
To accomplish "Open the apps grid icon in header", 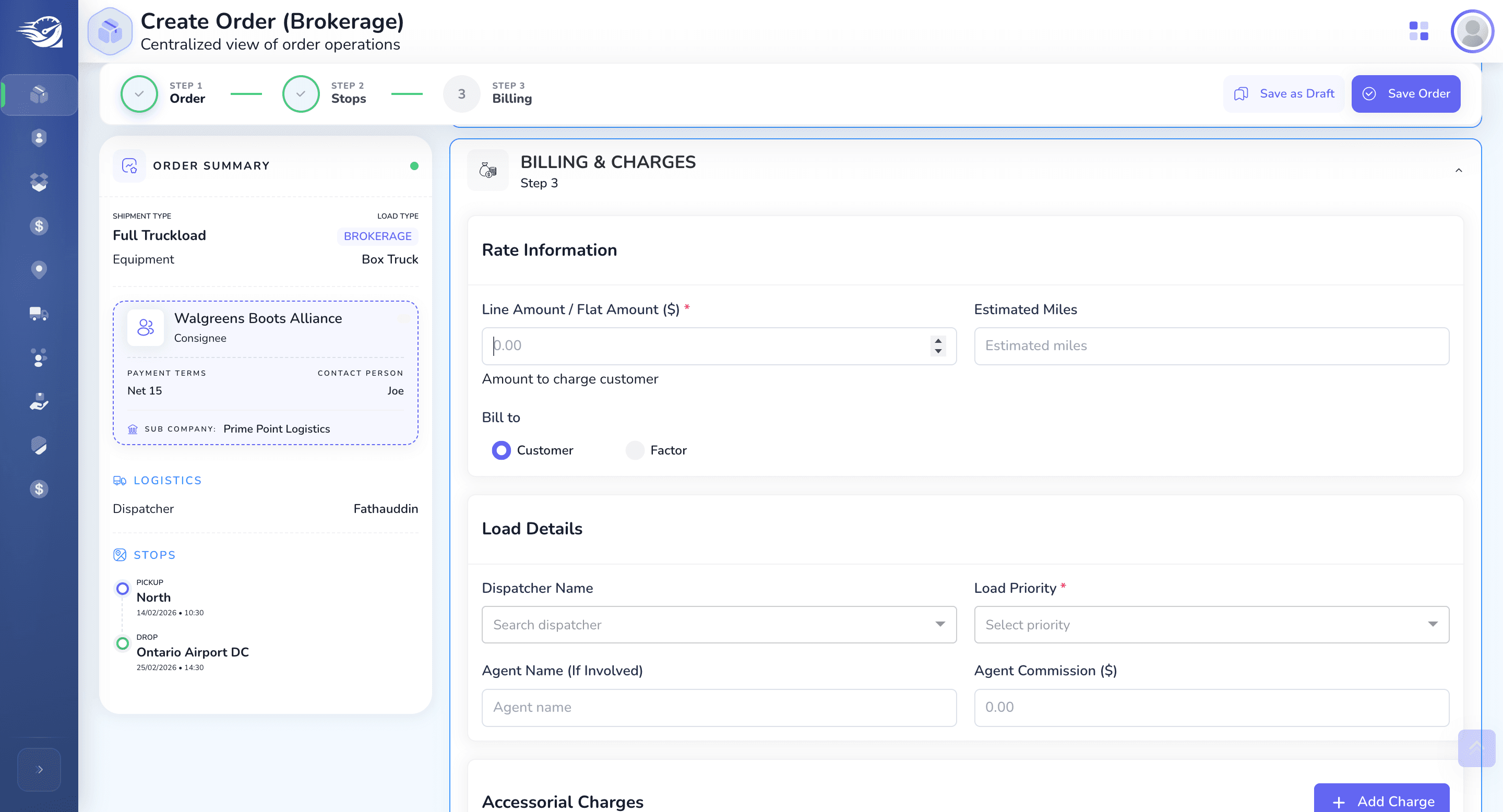I will pos(1418,31).
